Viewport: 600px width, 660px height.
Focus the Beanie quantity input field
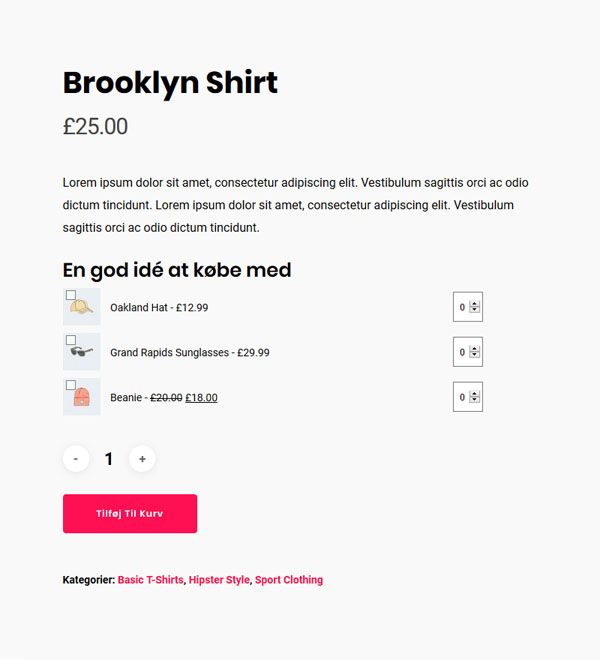[468, 397]
